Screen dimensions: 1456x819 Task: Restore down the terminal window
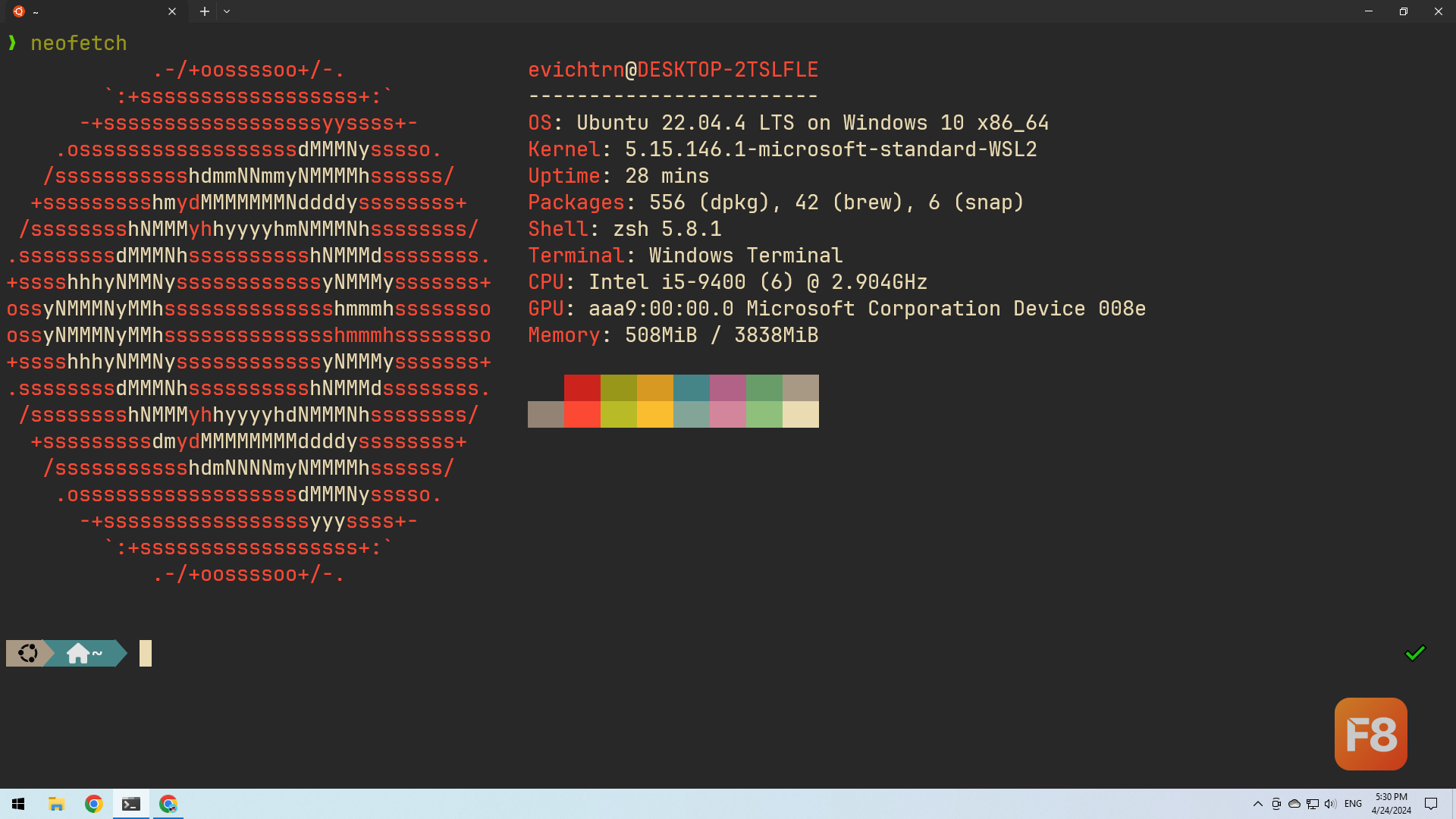pos(1404,11)
